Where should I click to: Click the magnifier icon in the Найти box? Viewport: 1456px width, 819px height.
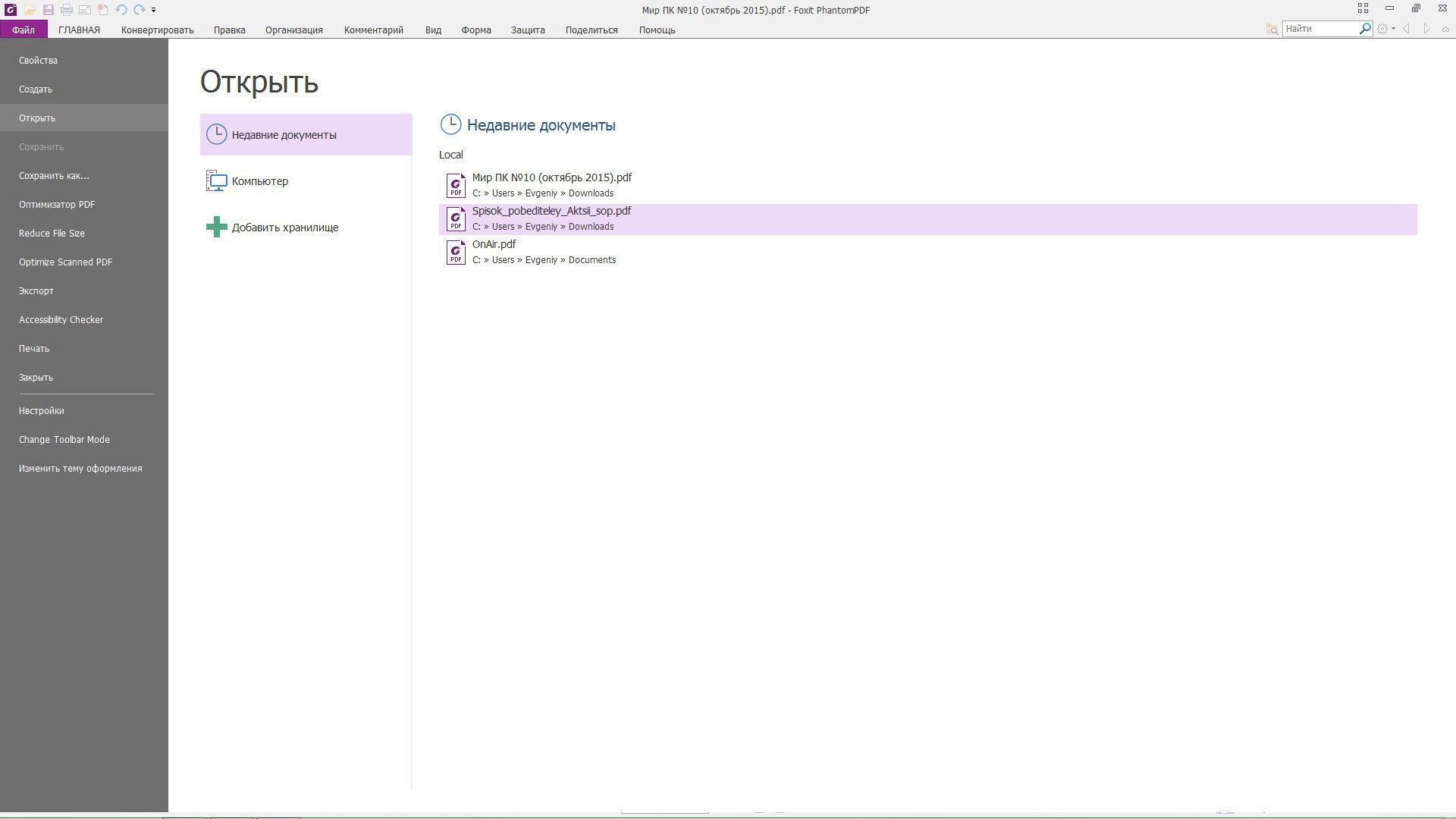(1365, 28)
